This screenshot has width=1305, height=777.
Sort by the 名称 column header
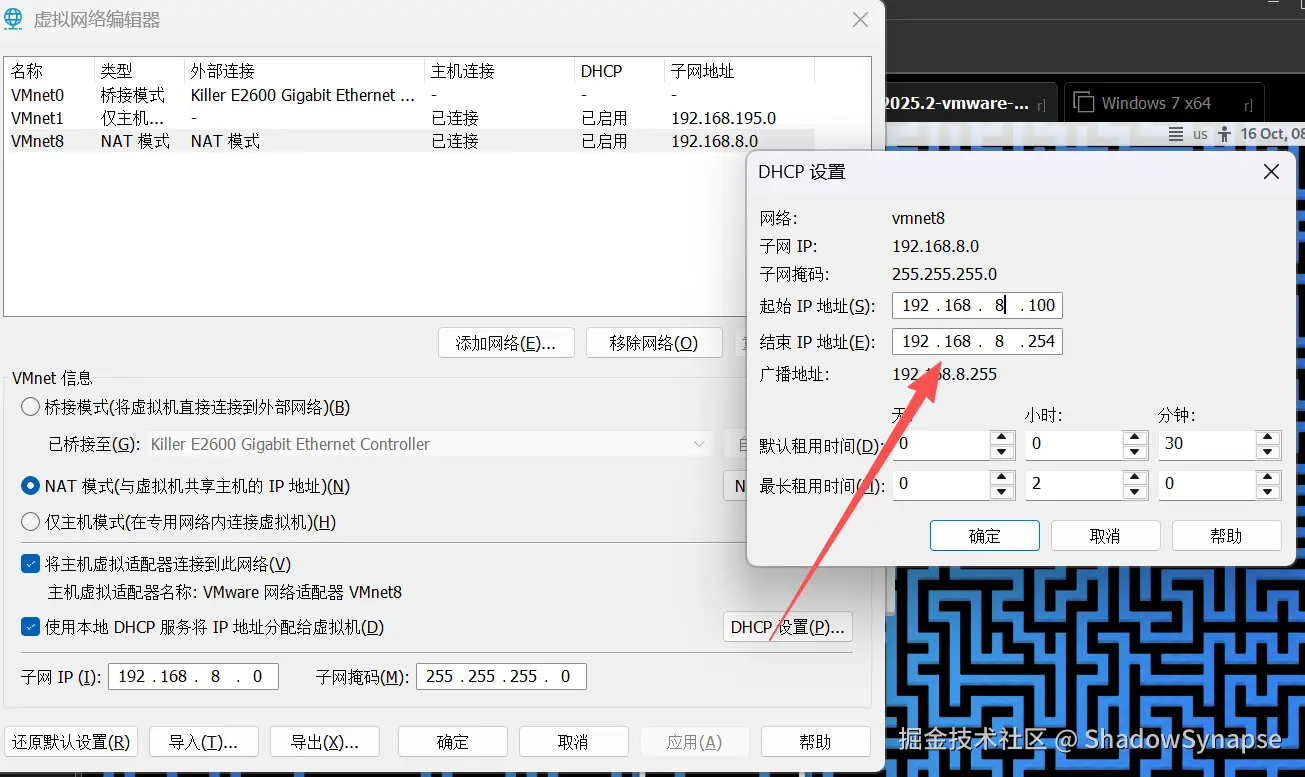click(x=49, y=71)
